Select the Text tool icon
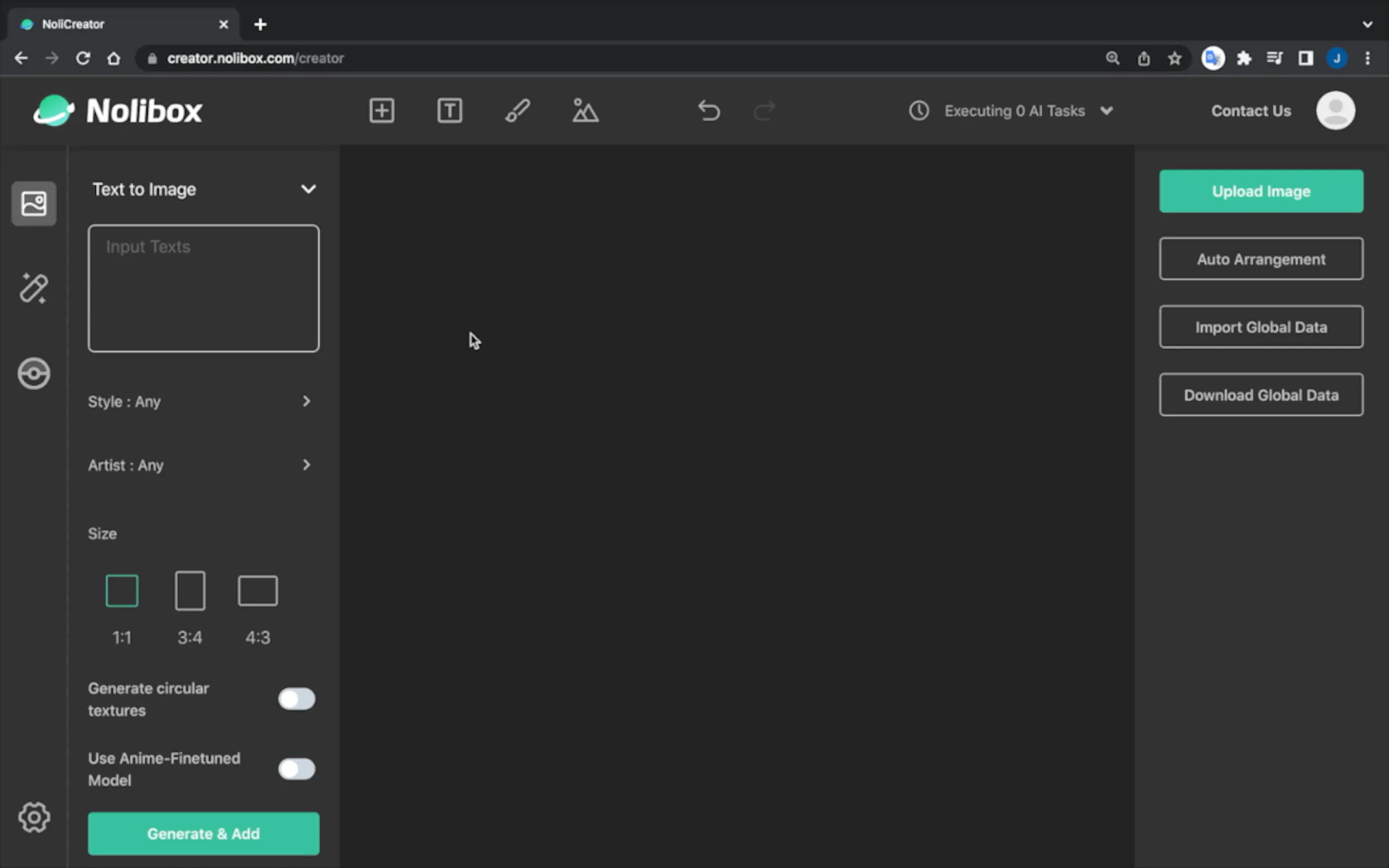1389x868 pixels. (449, 110)
